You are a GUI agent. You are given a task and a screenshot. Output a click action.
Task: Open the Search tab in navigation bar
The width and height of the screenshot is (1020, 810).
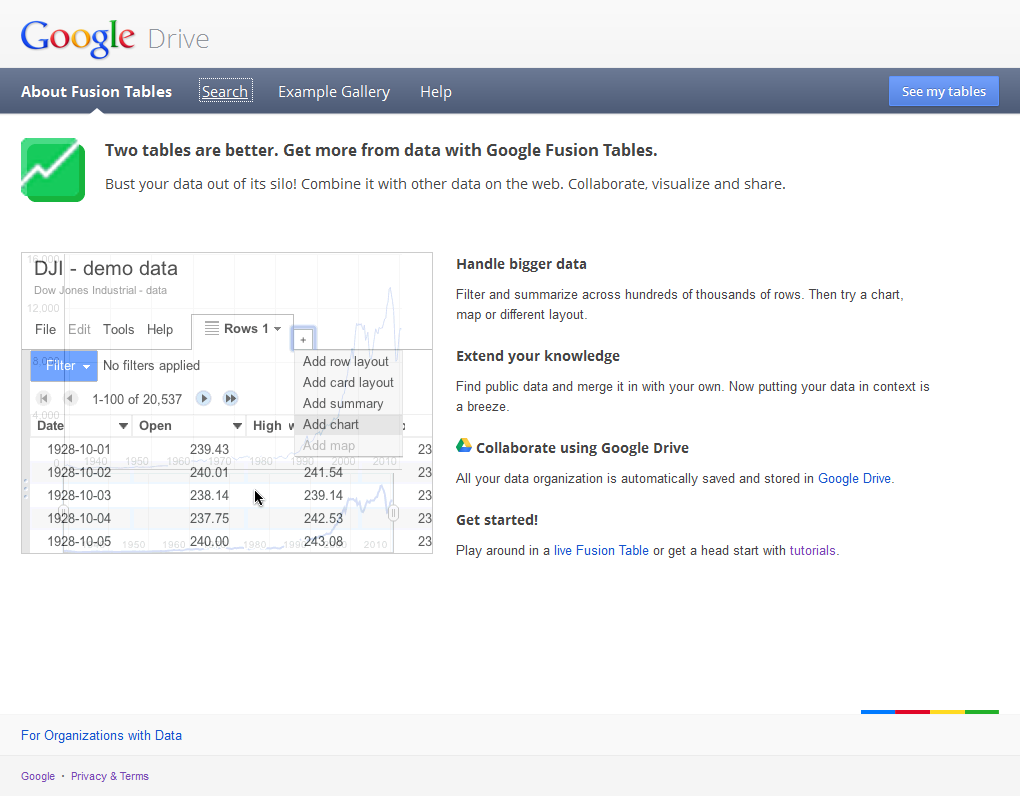tap(225, 92)
